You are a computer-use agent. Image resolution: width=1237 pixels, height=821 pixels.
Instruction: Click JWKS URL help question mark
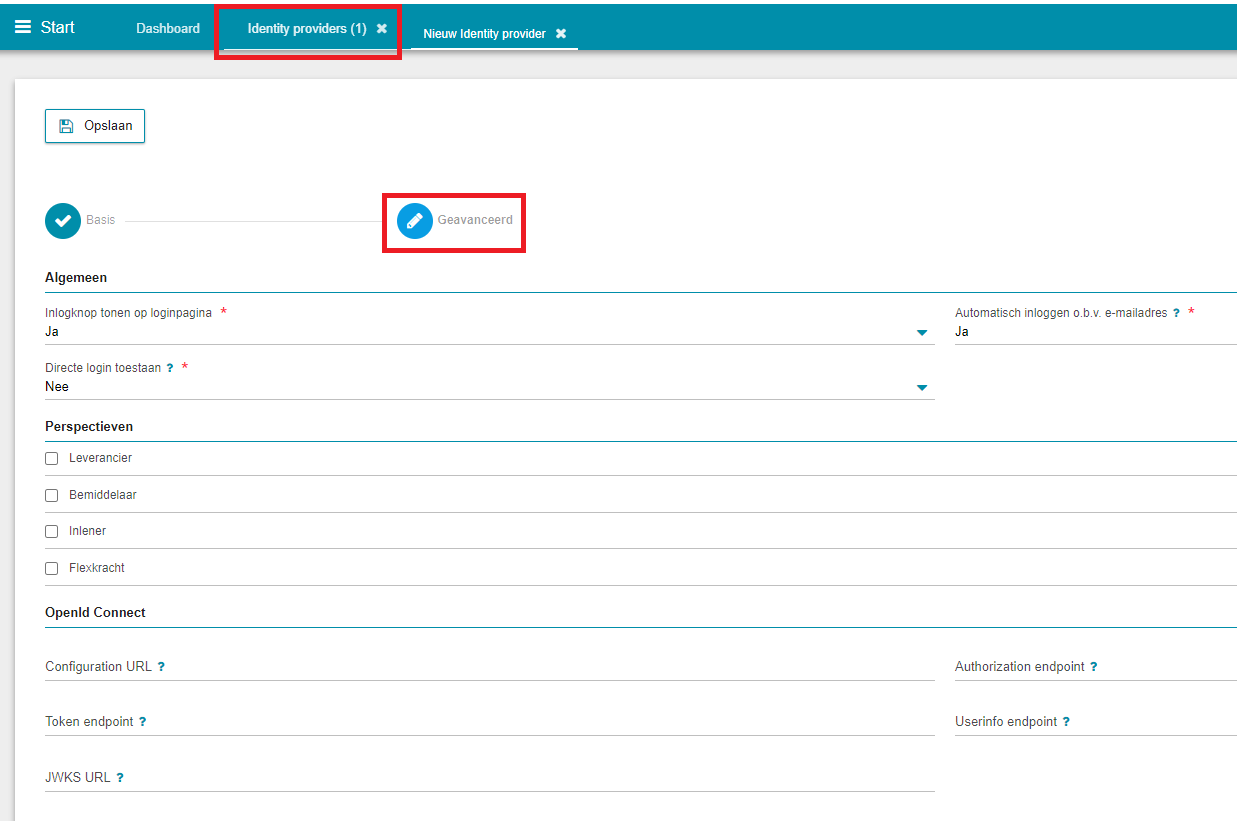click(120, 778)
